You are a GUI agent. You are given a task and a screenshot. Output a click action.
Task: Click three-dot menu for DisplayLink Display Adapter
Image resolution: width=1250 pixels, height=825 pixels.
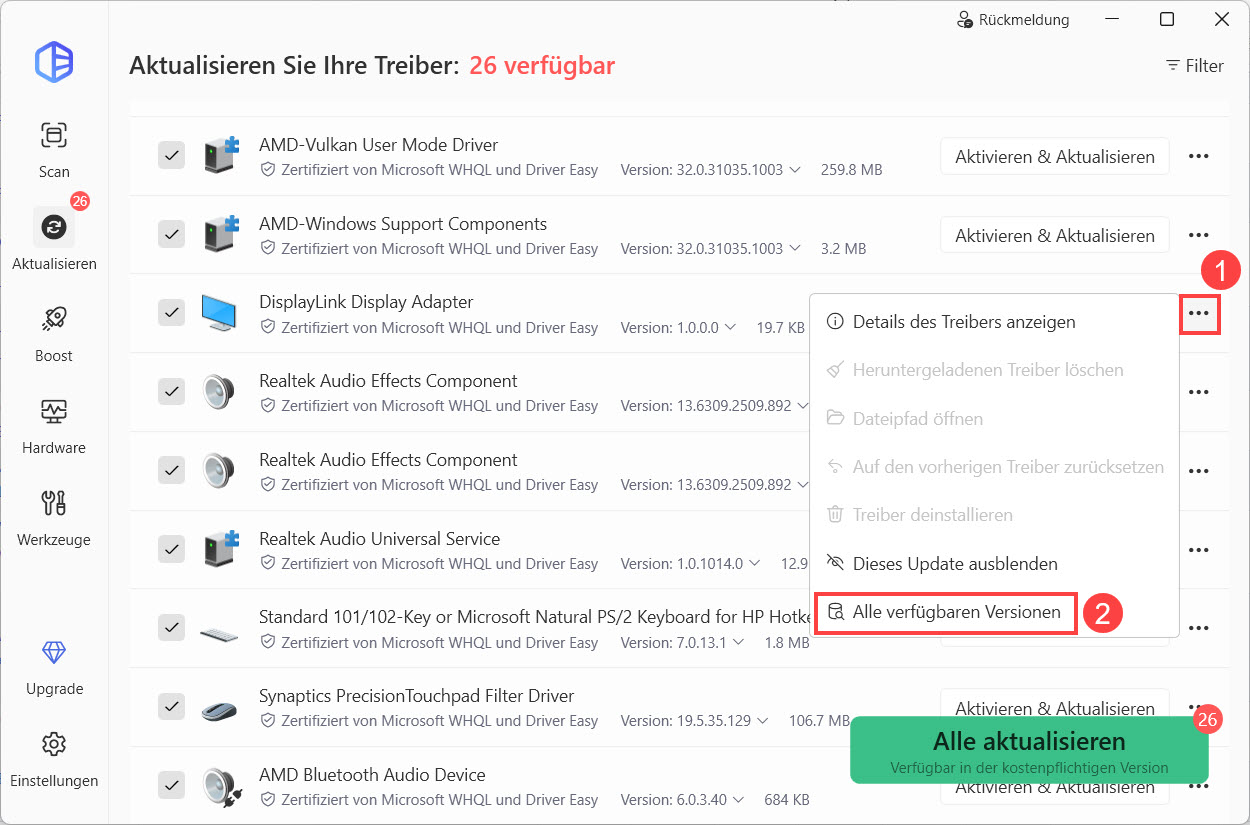1199,314
